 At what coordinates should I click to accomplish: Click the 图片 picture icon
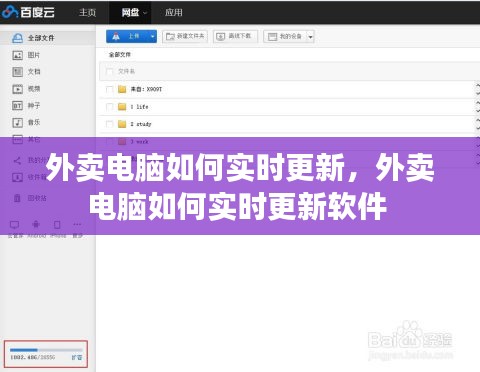(17, 55)
